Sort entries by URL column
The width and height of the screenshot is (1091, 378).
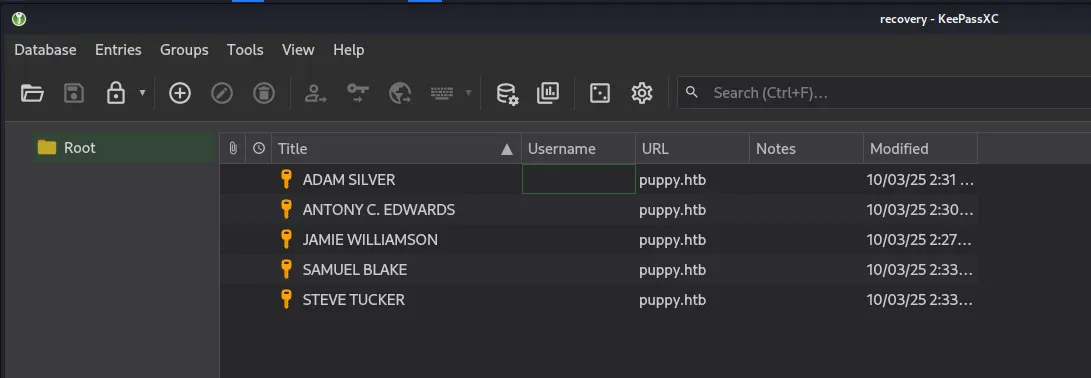692,148
